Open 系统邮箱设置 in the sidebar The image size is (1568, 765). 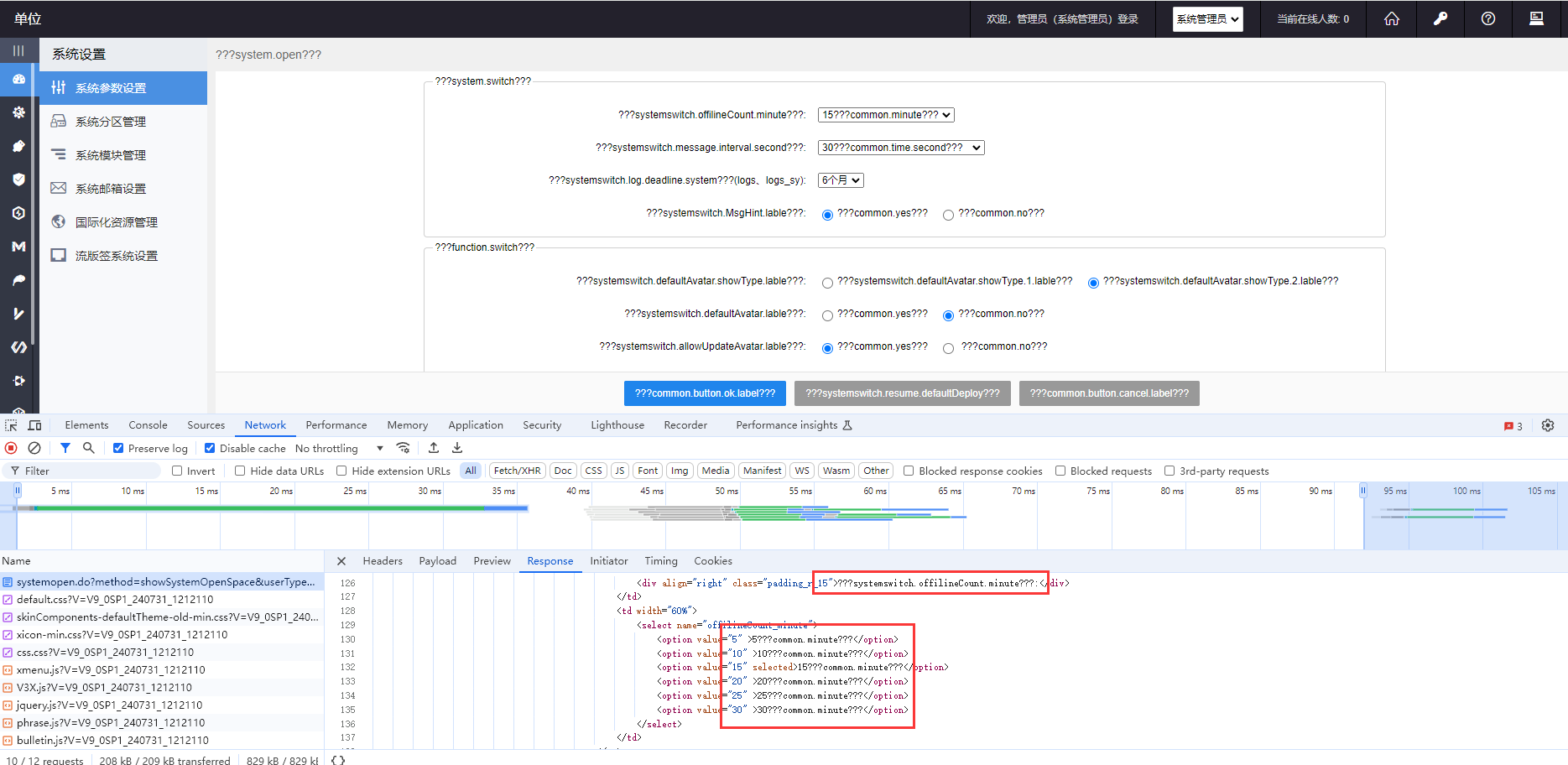pyautogui.click(x=111, y=189)
